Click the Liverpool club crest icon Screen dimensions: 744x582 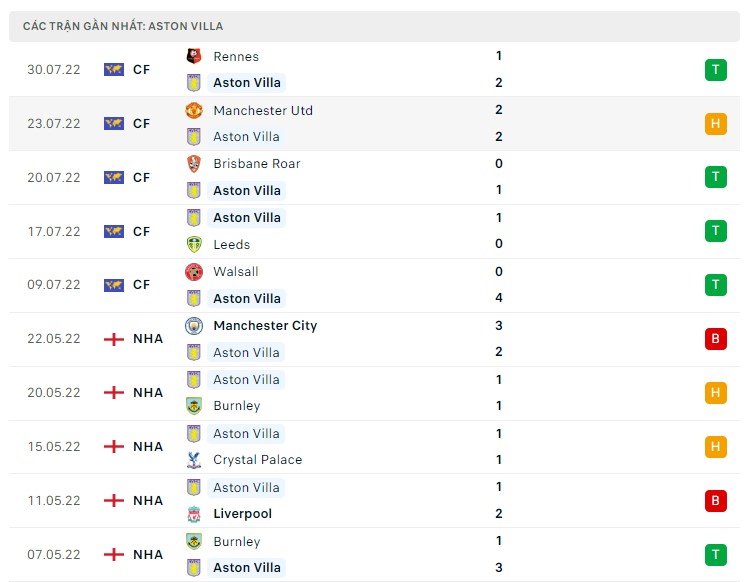[194, 514]
